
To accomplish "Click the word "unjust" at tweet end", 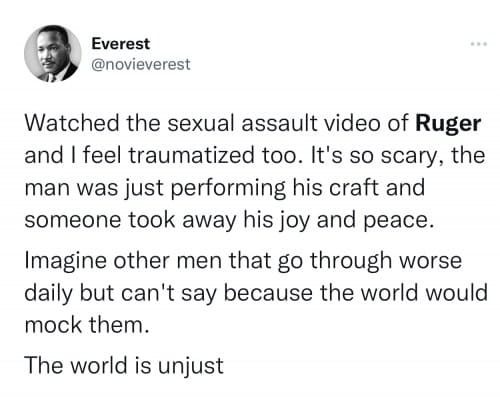I will pos(190,366).
